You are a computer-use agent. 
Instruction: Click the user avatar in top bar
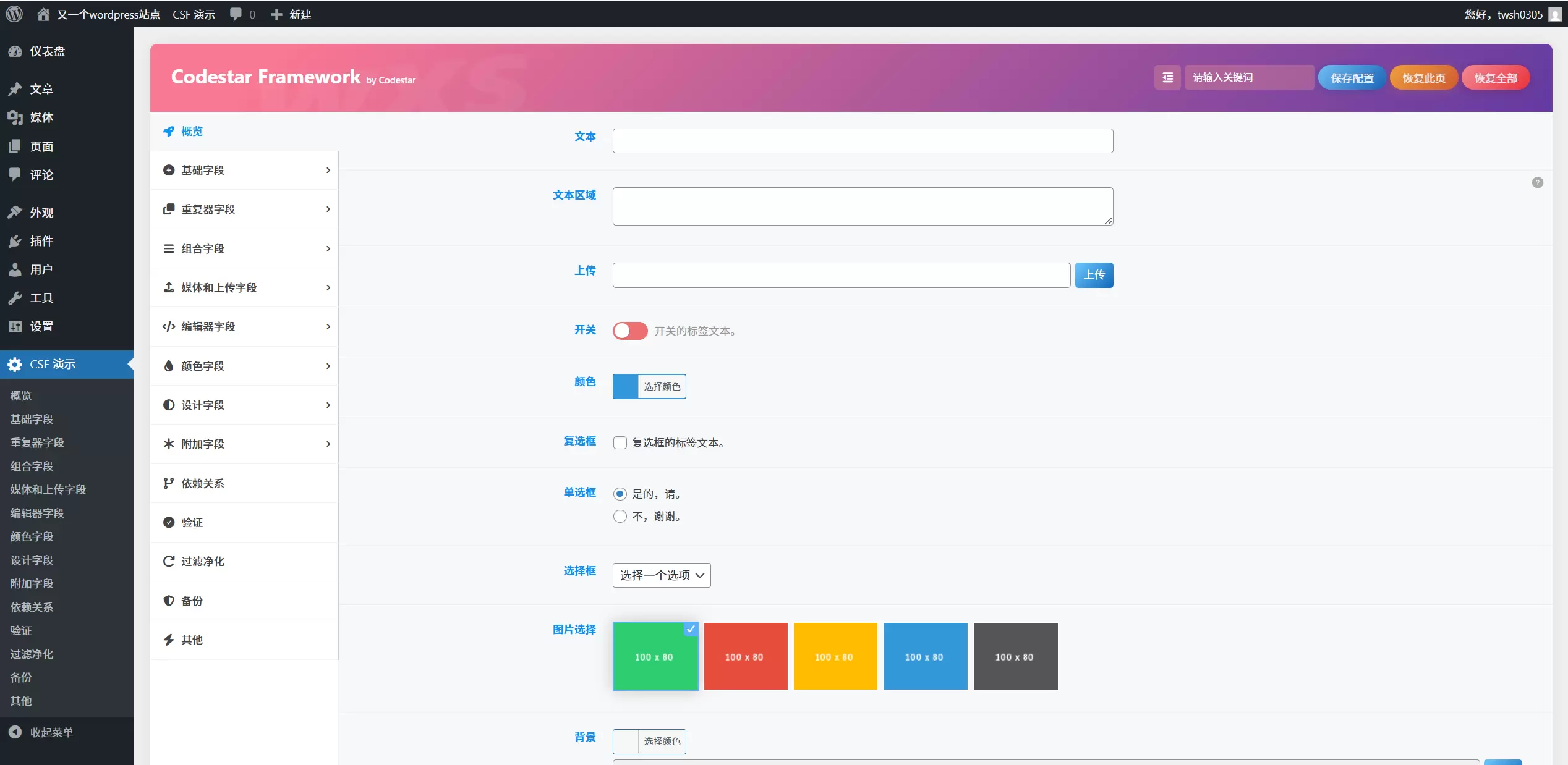click(x=1556, y=14)
